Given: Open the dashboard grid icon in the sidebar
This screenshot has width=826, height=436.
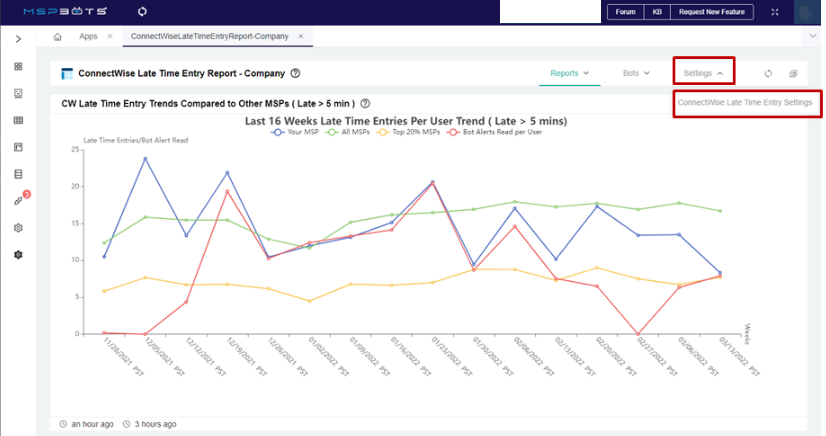Looking at the screenshot, I should [18, 67].
